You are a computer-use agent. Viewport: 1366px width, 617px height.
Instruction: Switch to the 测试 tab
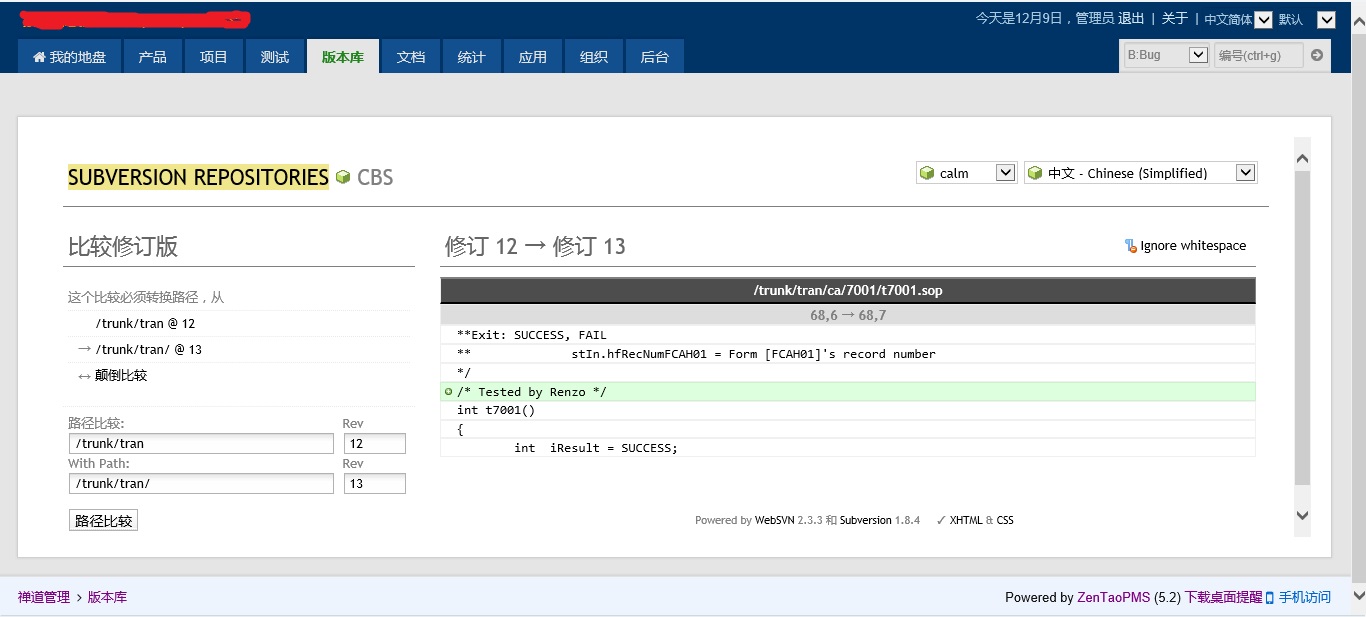[x=275, y=57]
